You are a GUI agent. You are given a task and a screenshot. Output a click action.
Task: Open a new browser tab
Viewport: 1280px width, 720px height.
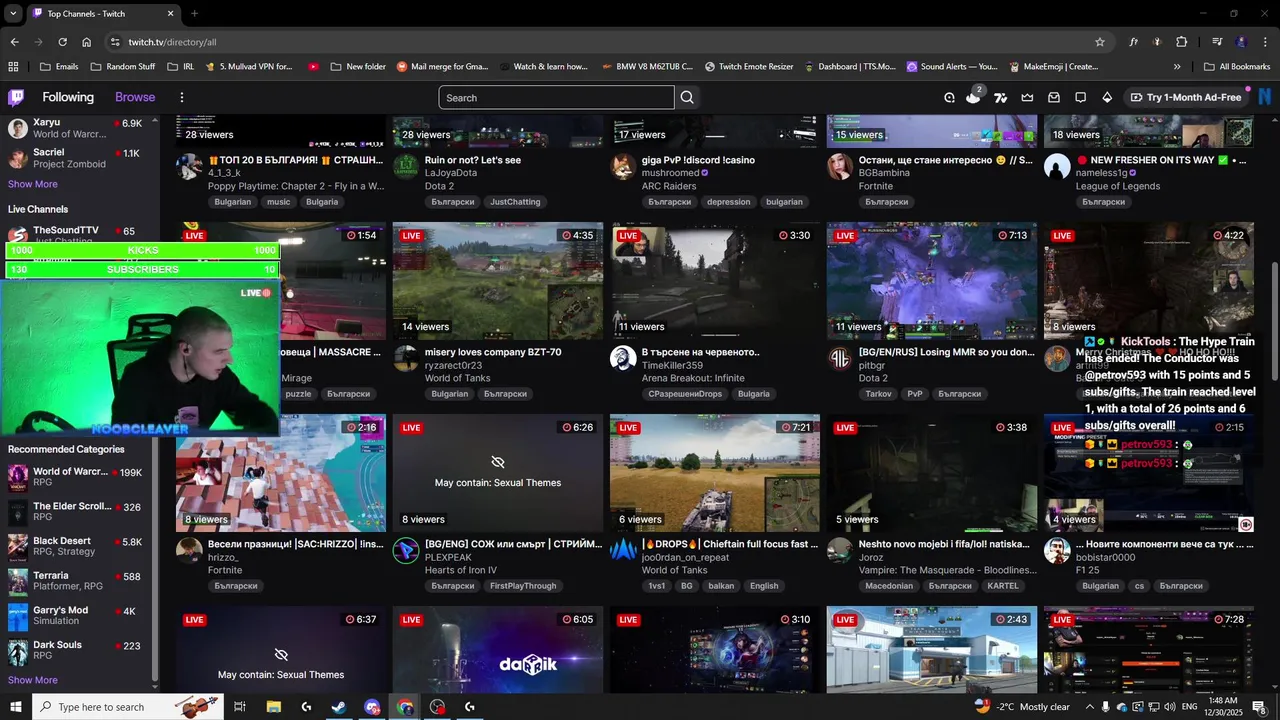pos(194,13)
